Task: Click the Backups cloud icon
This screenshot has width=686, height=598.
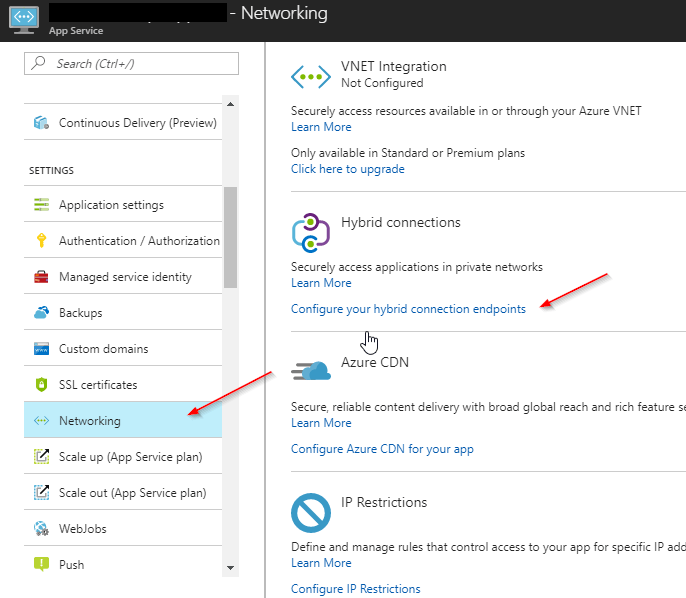Action: (41, 312)
